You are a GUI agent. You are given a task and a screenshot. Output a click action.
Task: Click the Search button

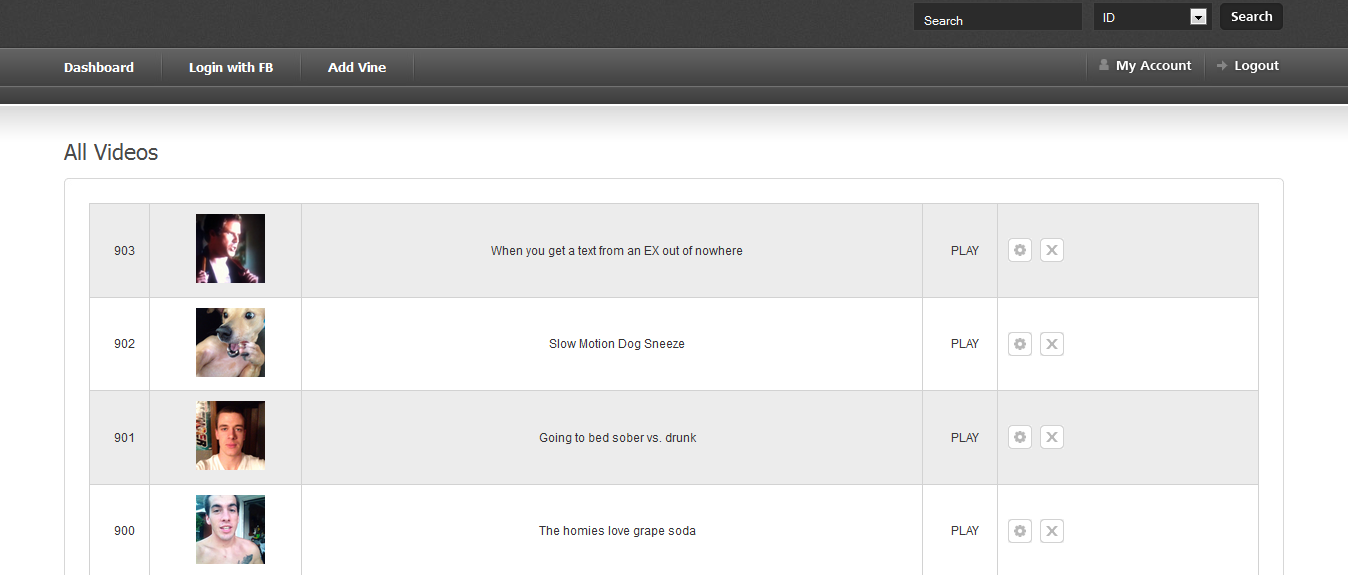[x=1251, y=17]
